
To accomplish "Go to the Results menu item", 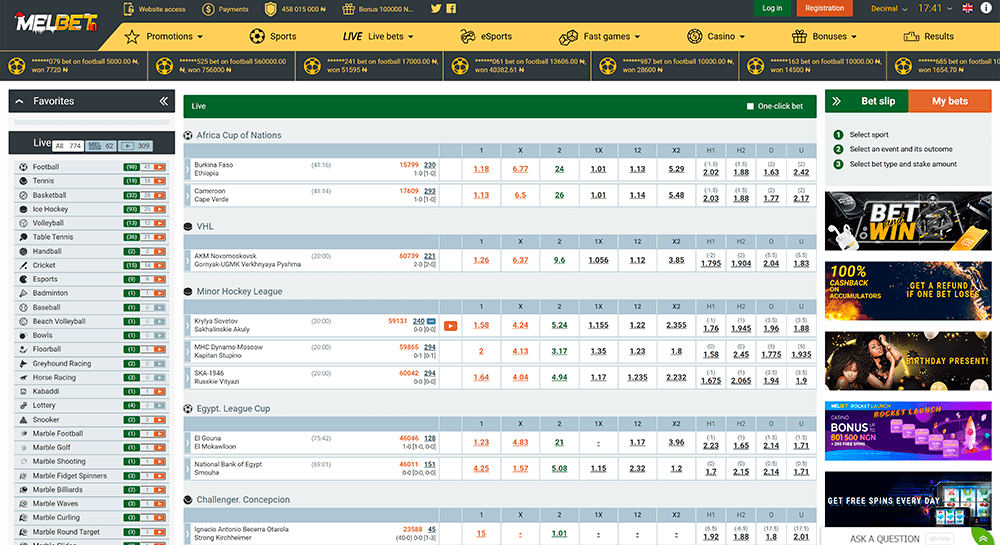I will click(x=928, y=36).
